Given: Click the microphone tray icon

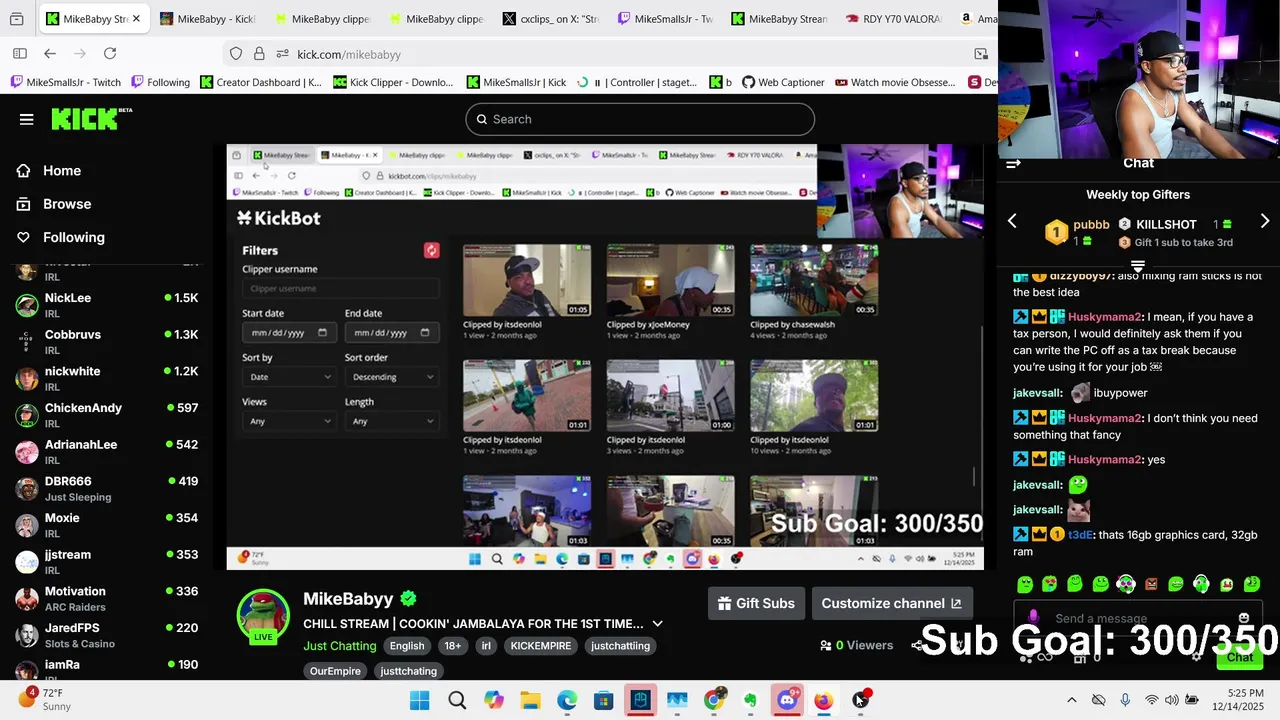Looking at the screenshot, I should pos(1125,700).
